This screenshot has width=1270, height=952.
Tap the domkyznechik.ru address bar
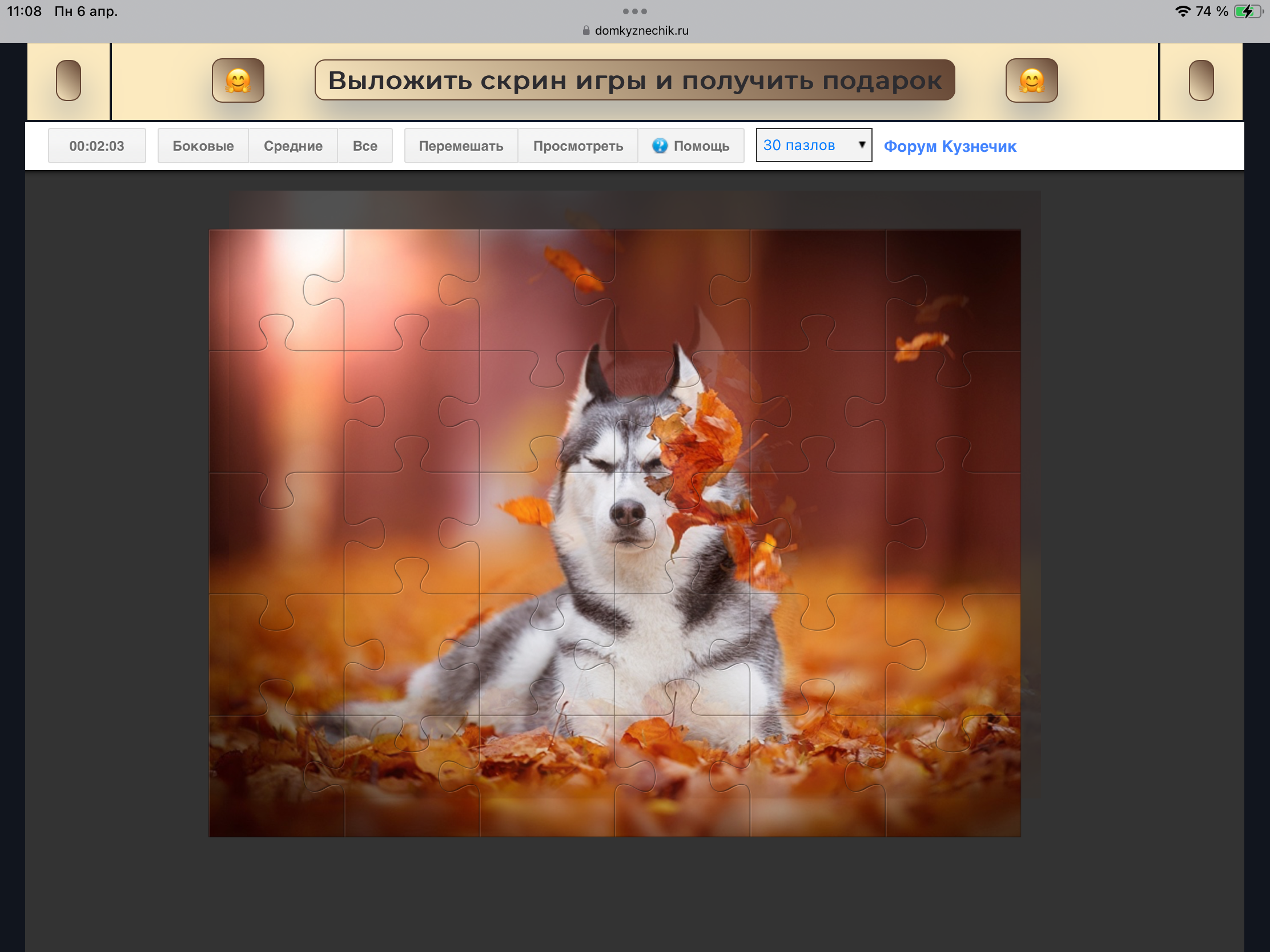(641, 30)
